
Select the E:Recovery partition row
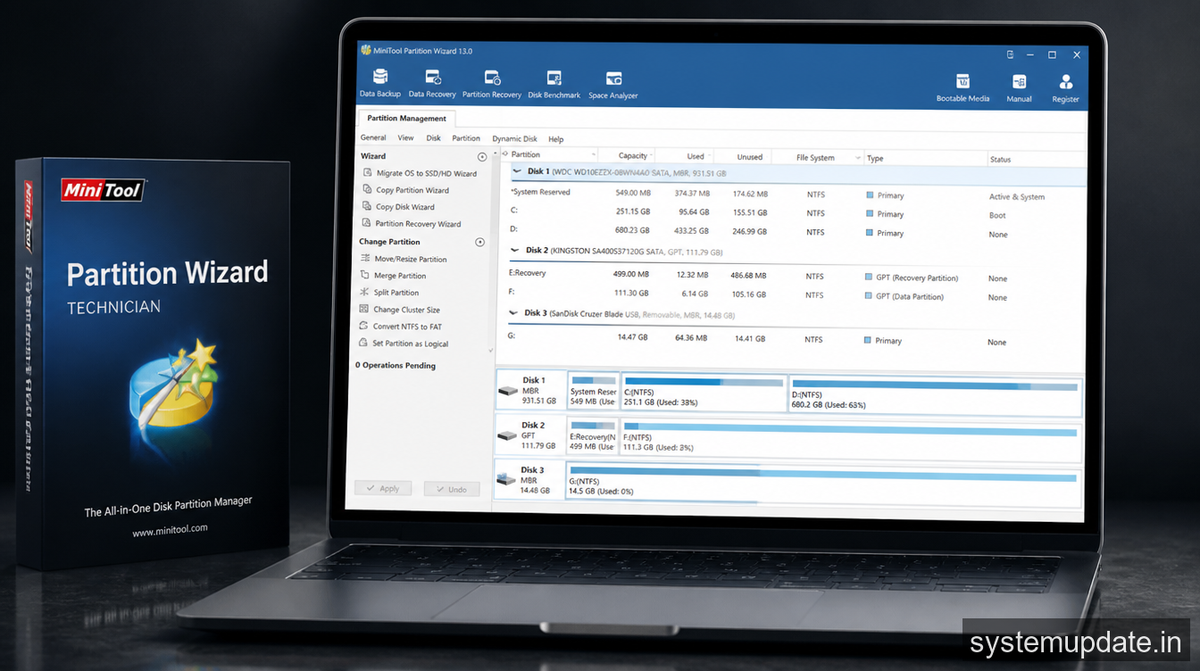coord(796,277)
